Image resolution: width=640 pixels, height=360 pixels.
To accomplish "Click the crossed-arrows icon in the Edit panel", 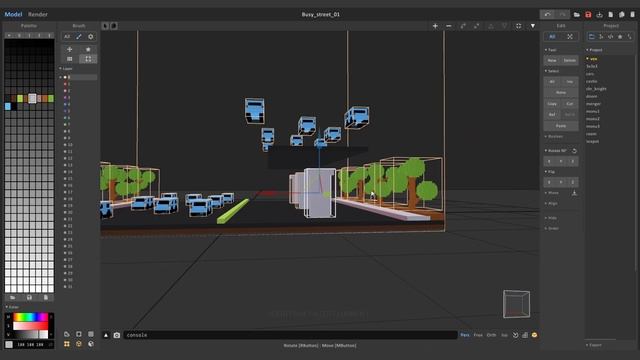I will [570, 37].
